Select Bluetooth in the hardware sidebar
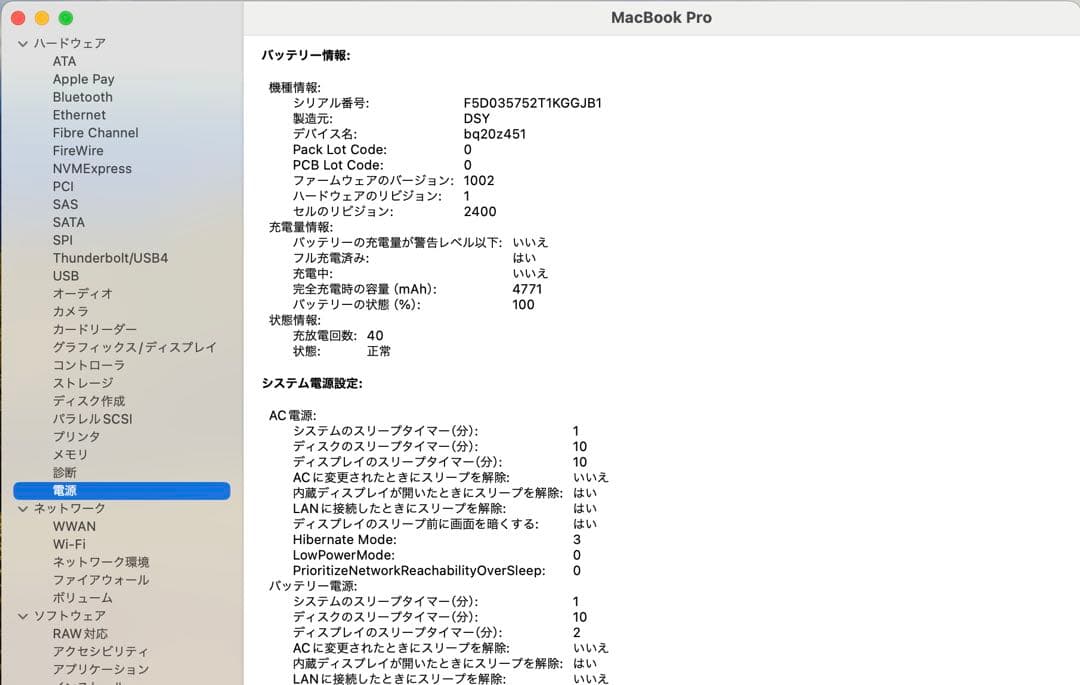The image size is (1080, 685). 82,97
